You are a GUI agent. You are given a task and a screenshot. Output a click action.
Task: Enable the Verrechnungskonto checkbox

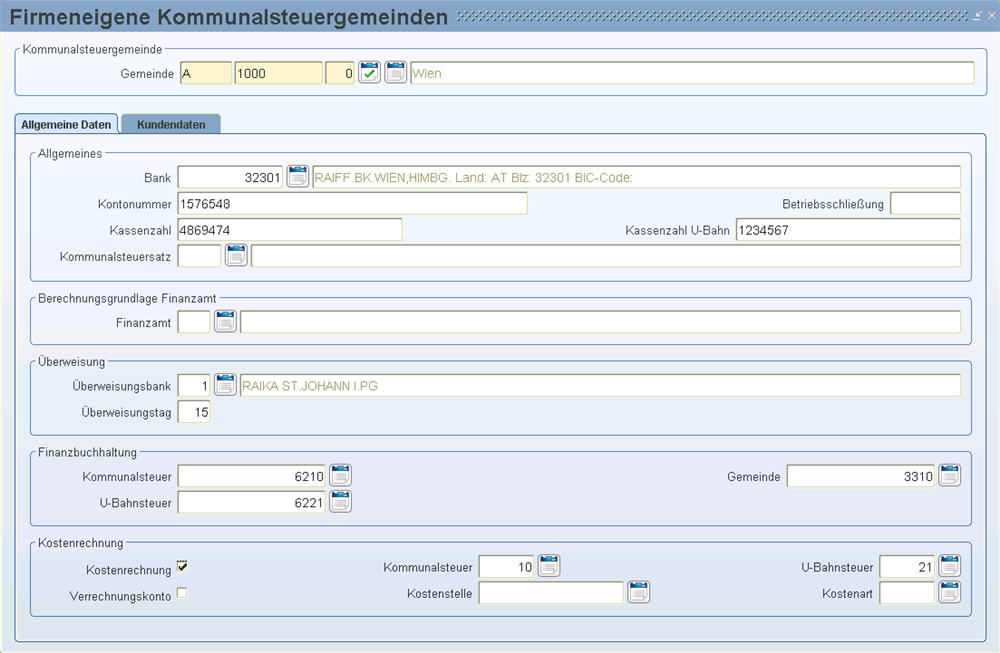(182, 593)
